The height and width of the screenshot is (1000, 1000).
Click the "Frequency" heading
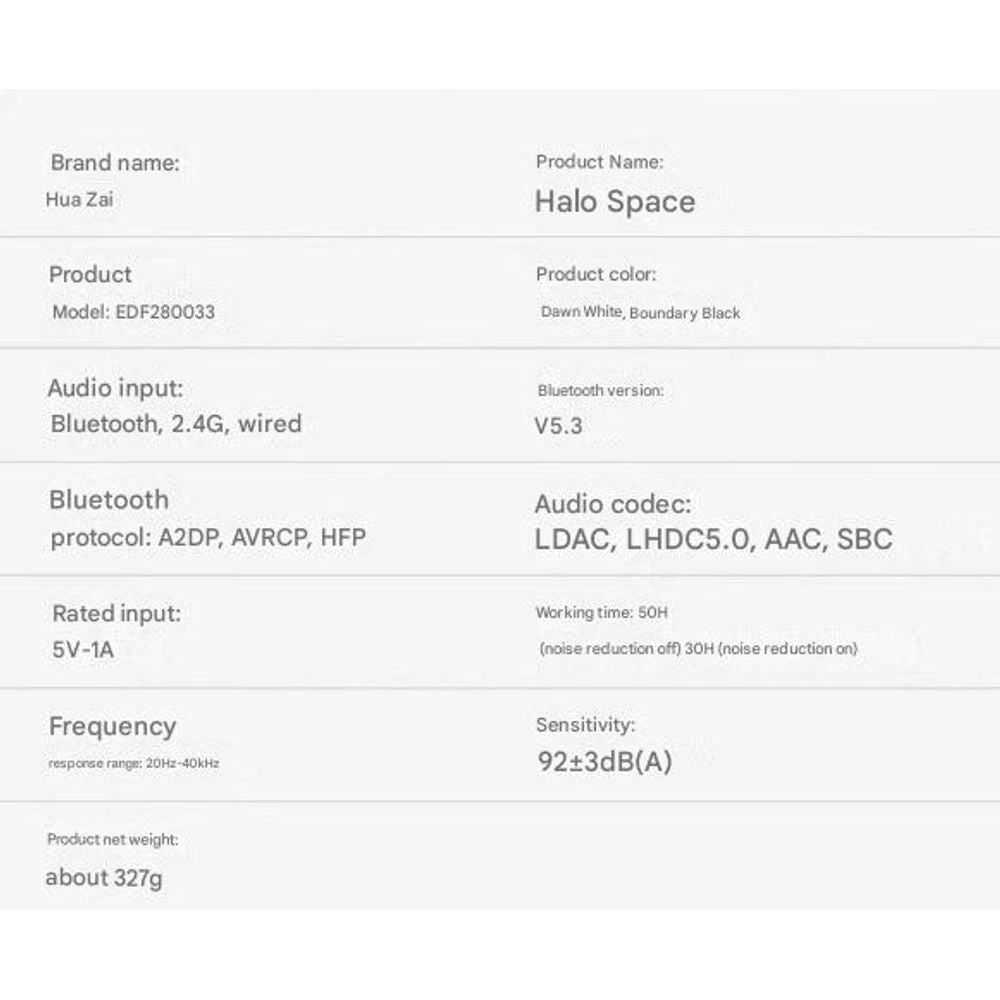tap(112, 727)
